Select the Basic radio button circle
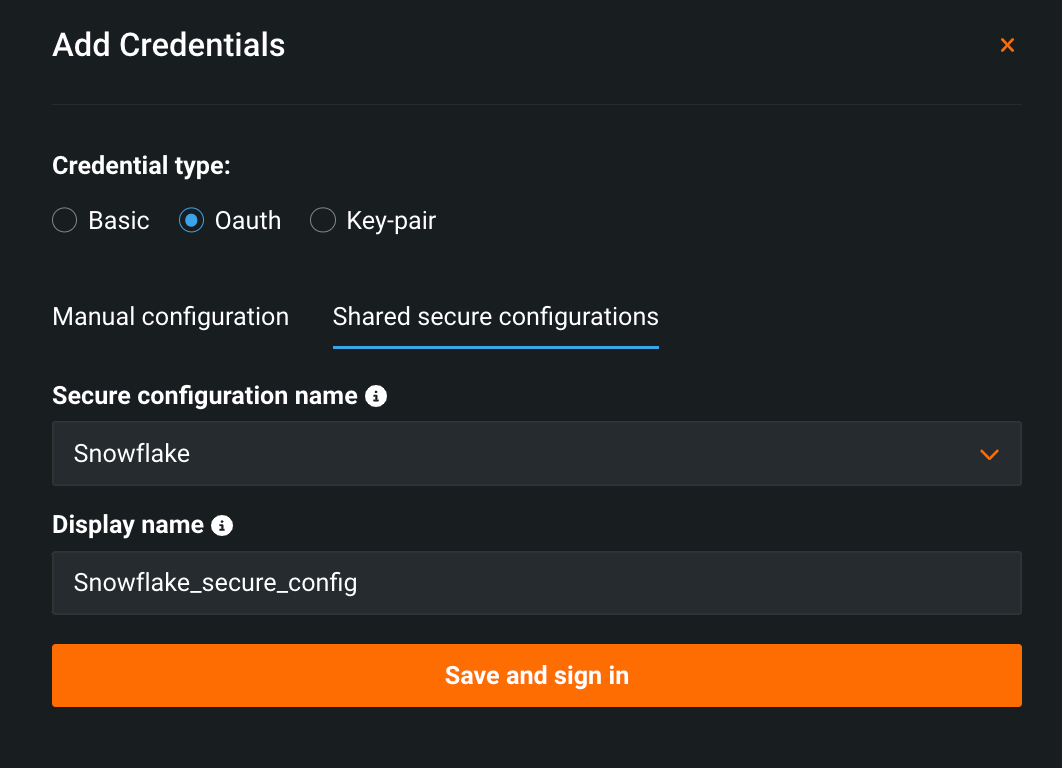Viewport: 1062px width, 768px height. 65,221
